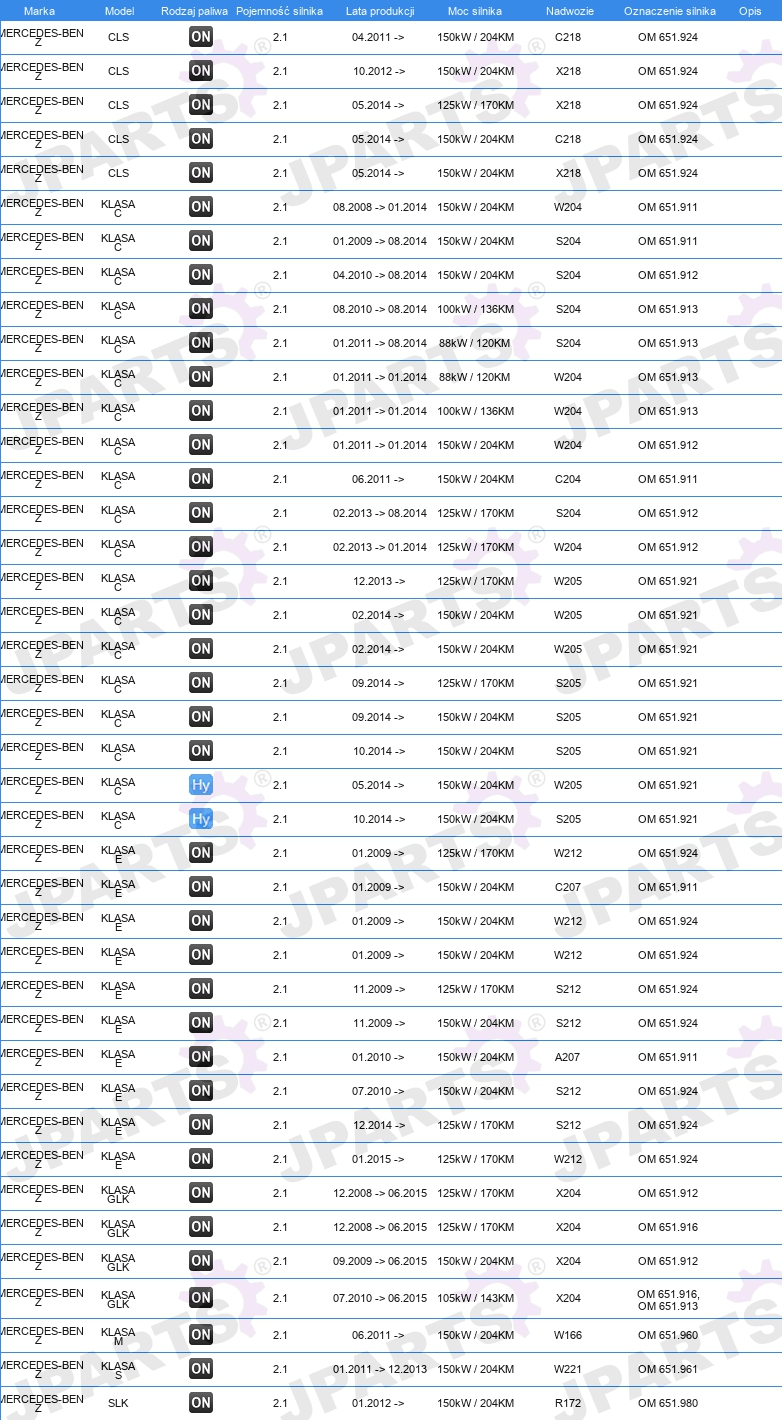Click ON icon for Klasa E 01.2015 row
Screen dimensions: 782x1420
pyautogui.click(x=201, y=1159)
